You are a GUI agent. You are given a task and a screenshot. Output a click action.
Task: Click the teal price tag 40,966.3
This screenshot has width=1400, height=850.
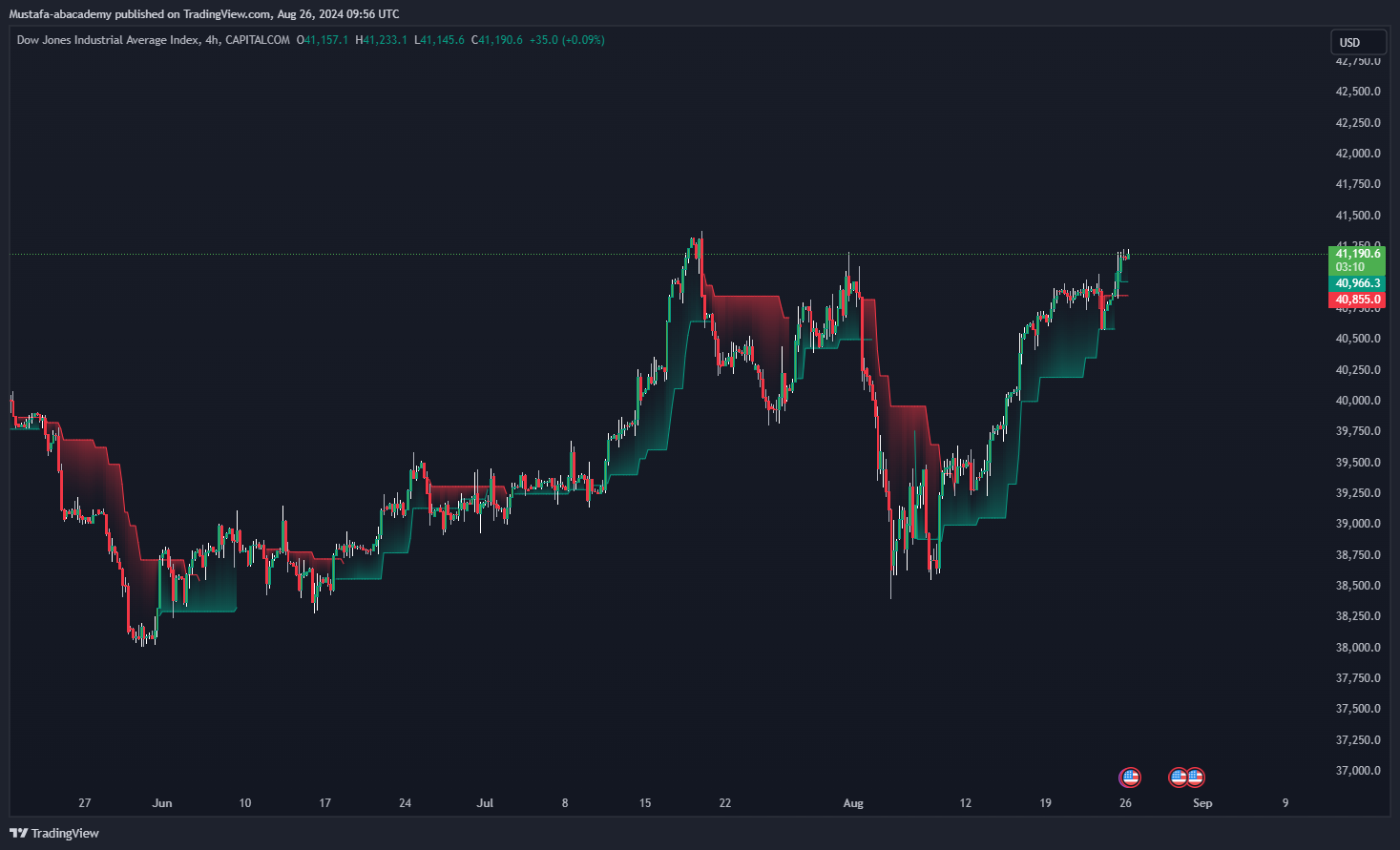(x=1357, y=283)
